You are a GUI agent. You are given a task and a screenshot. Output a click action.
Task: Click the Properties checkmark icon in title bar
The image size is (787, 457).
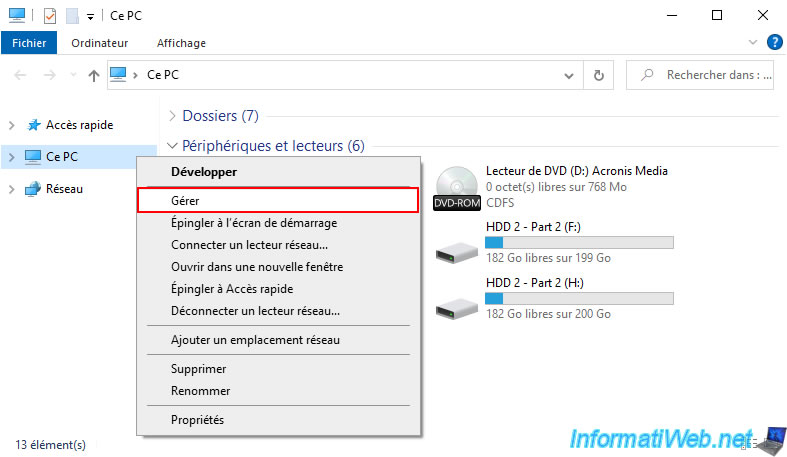point(50,15)
